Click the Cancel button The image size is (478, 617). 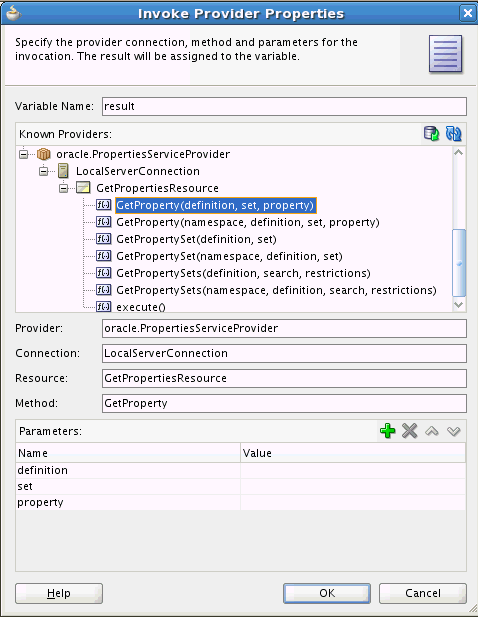click(423, 593)
